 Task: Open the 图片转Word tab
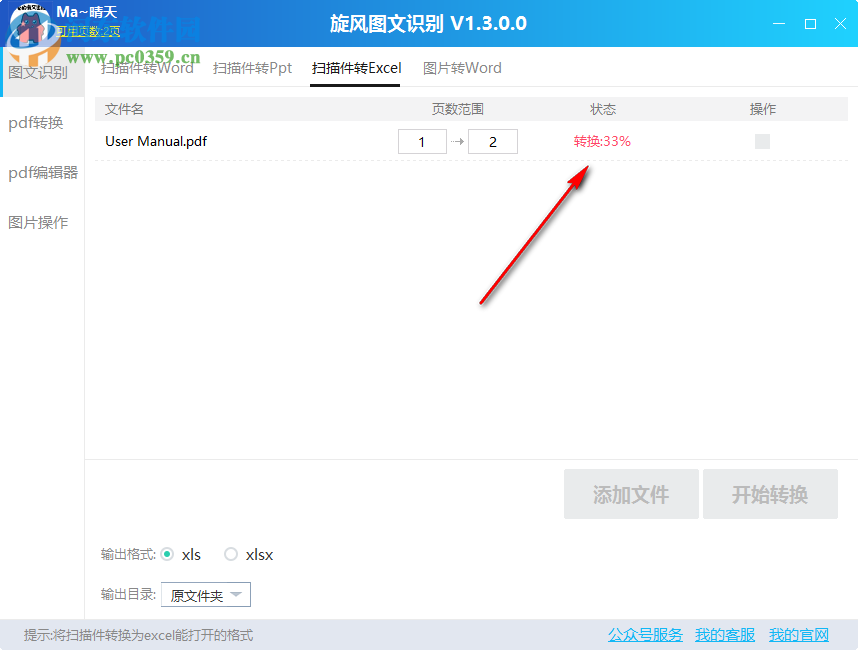click(462, 68)
